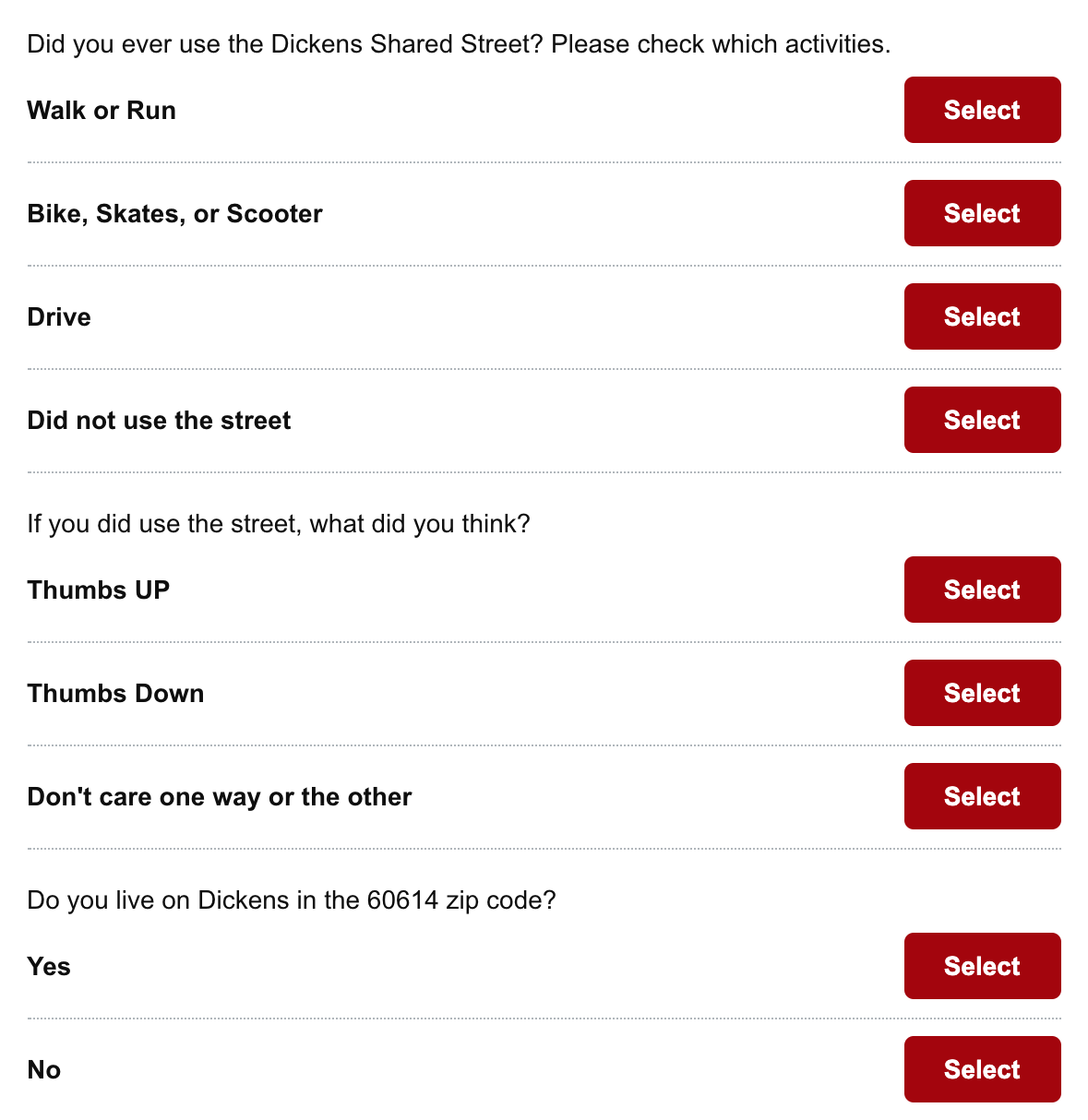Click the "Did not use the street" text
This screenshot has height=1120, width=1088.
tap(159, 421)
